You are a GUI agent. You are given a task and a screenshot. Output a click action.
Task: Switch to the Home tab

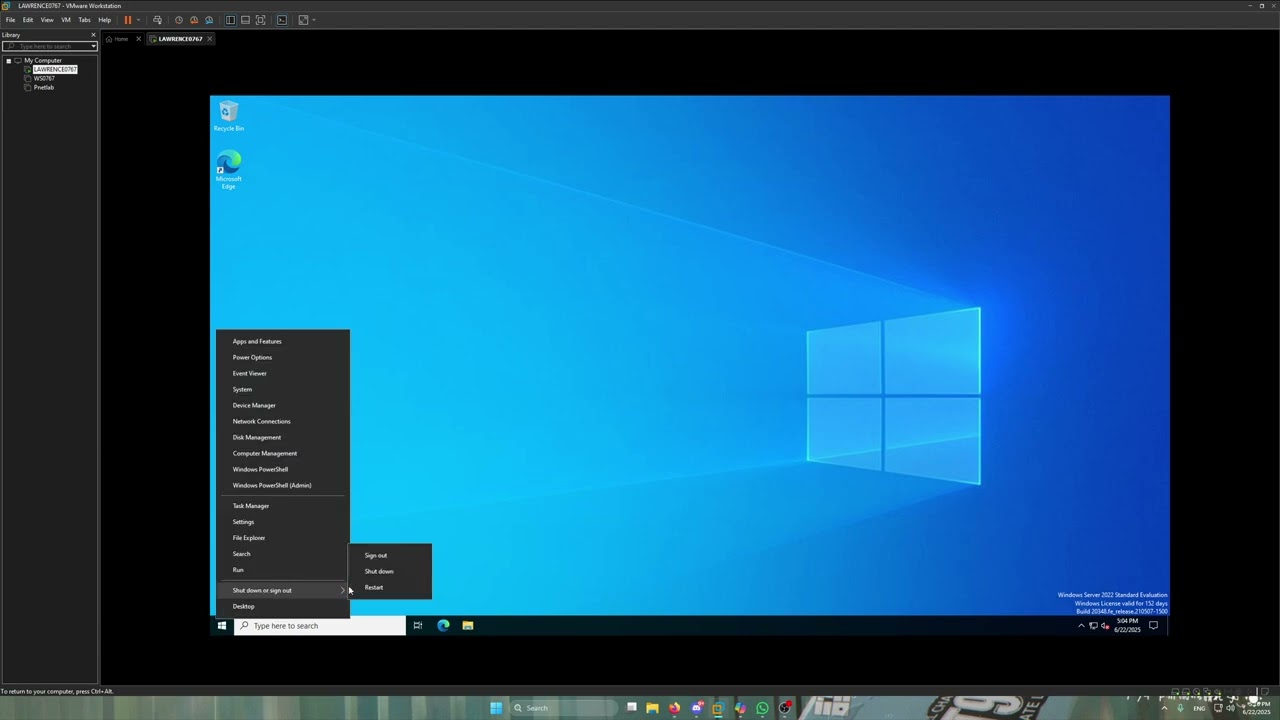click(x=121, y=39)
